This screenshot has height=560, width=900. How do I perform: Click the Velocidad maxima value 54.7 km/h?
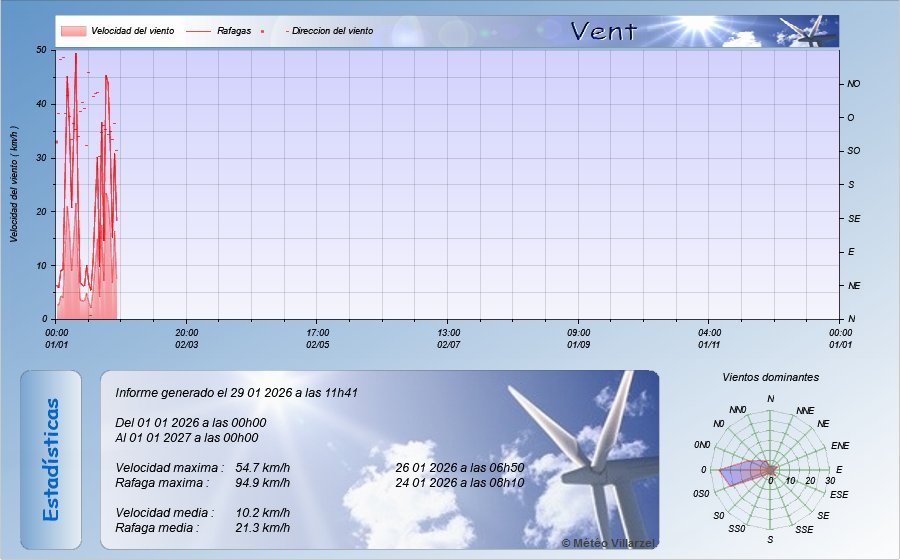point(263,467)
